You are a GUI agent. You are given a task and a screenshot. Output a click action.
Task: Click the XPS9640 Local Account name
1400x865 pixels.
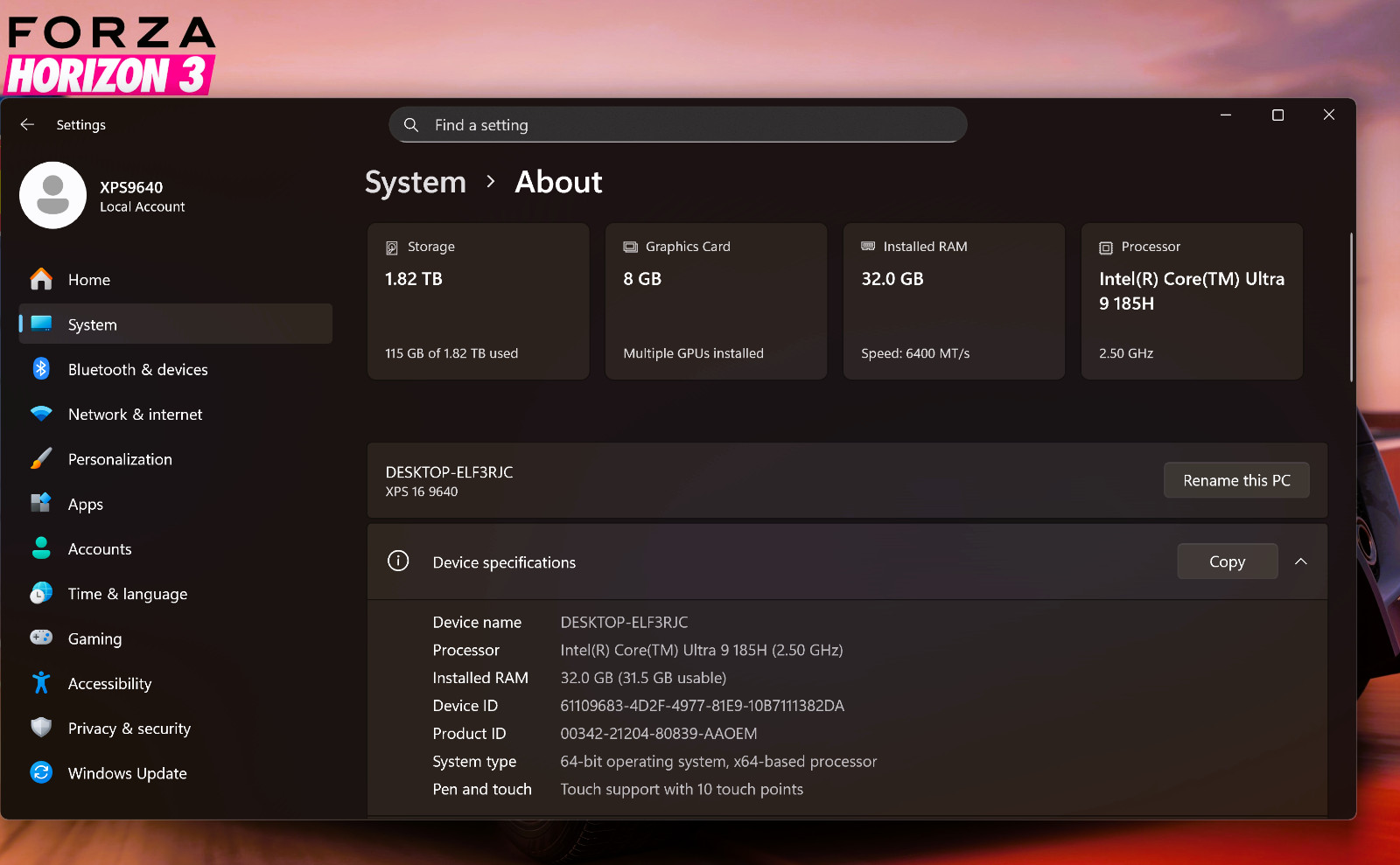click(143, 196)
